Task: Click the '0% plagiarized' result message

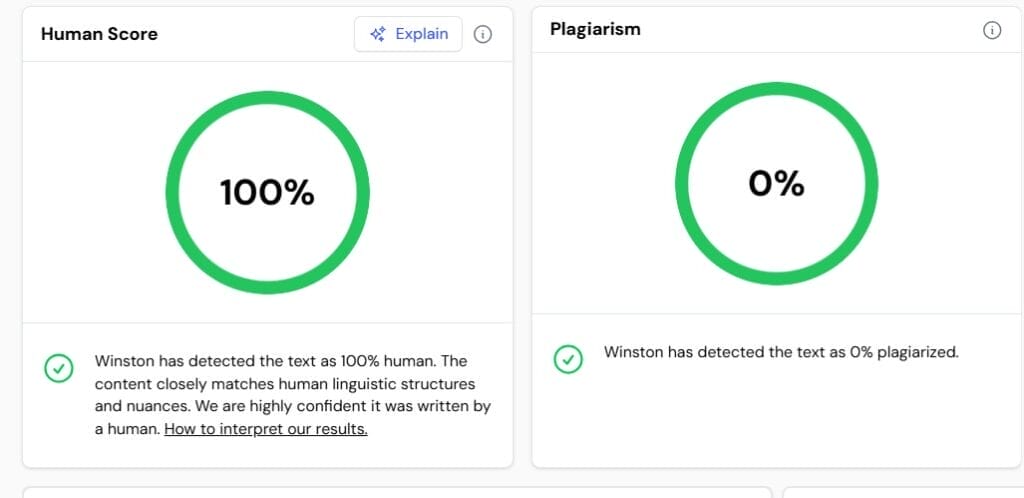Action: (780, 352)
